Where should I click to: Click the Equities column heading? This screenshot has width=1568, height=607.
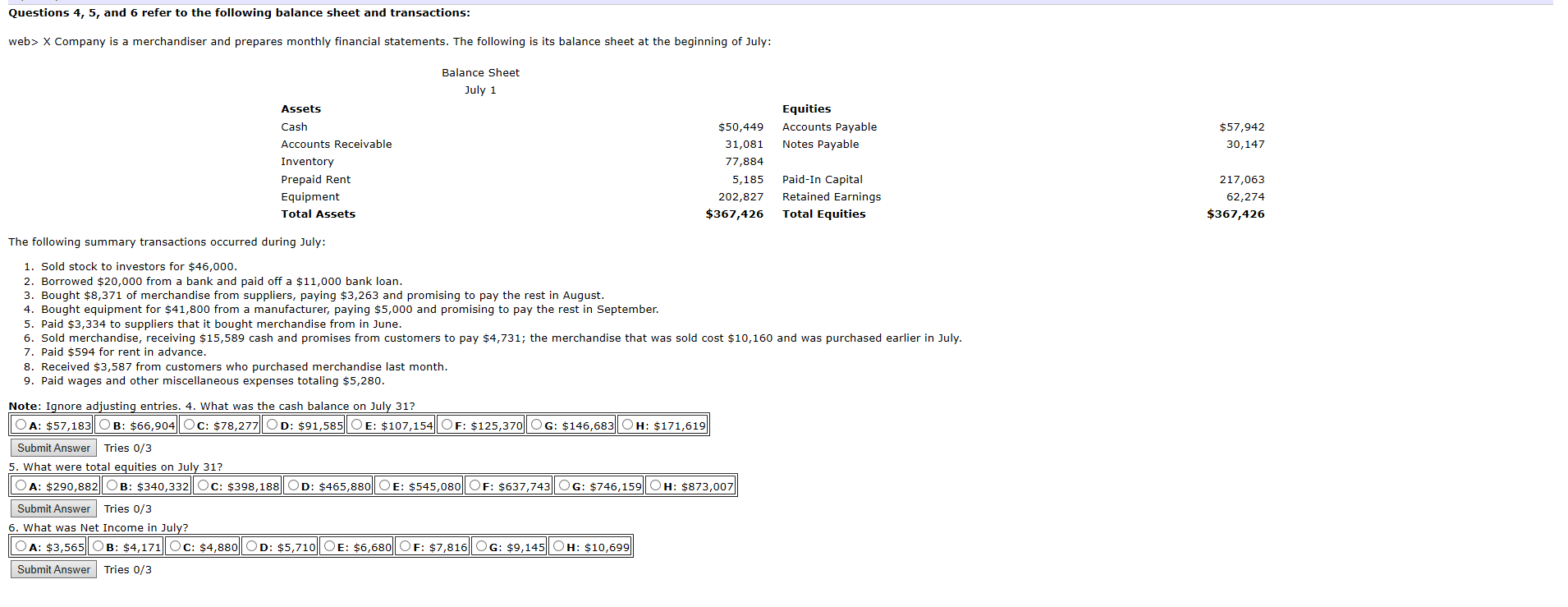806,109
